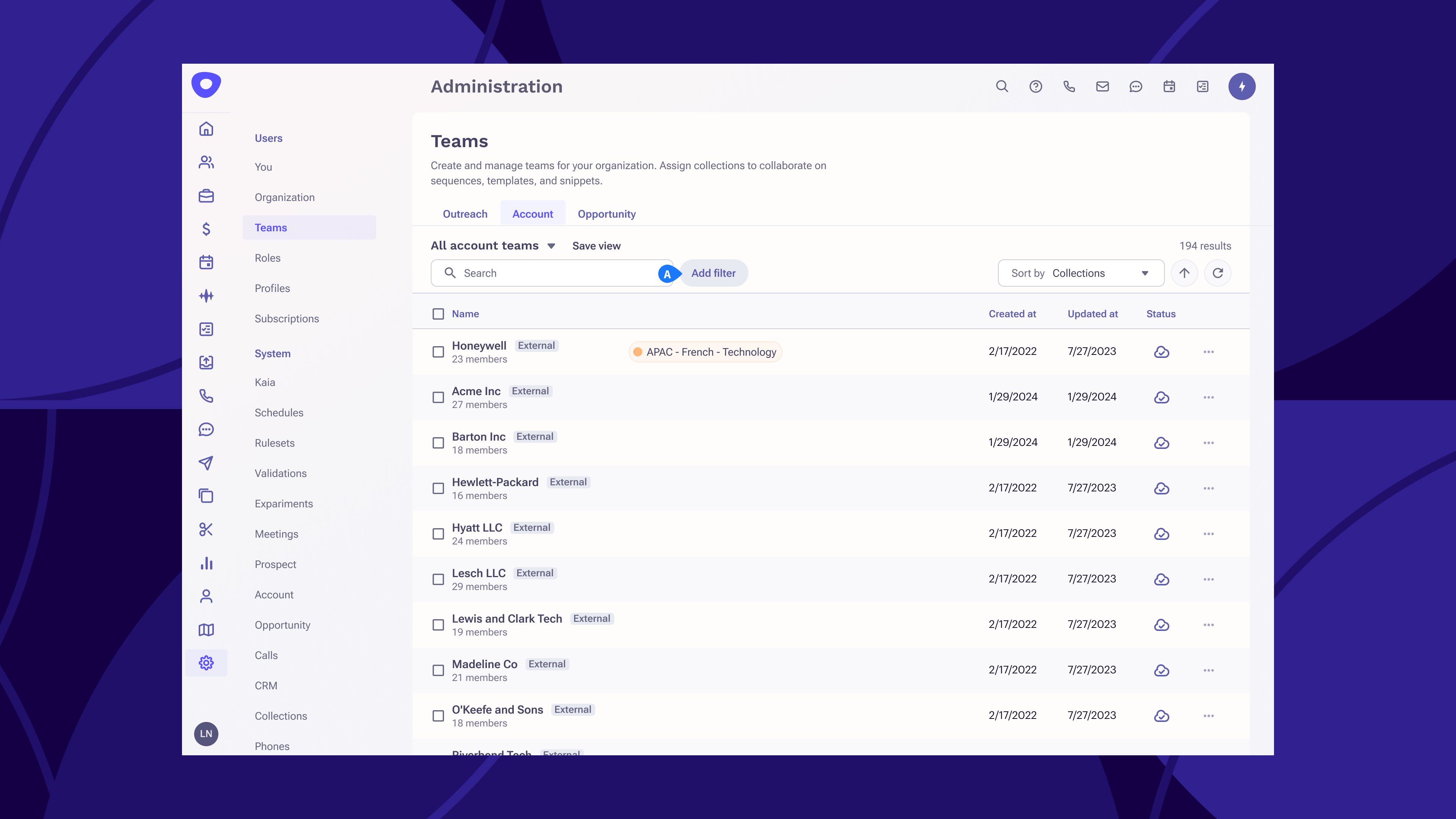Switch to the Account tab
Viewport: 1456px width, 819px height.
(x=532, y=213)
